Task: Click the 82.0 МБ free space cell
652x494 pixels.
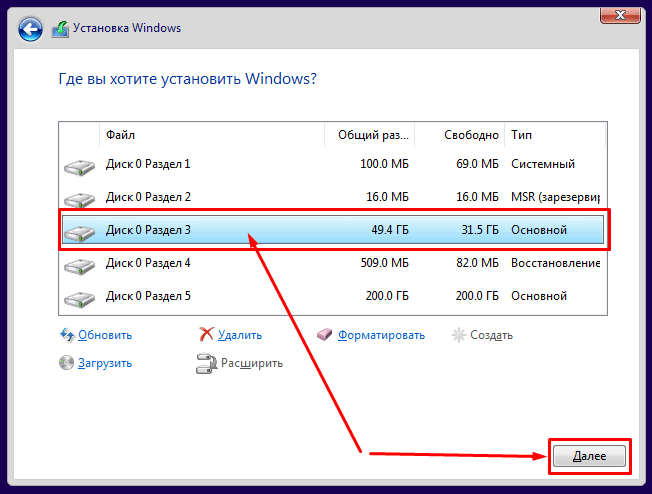Action: (x=477, y=263)
